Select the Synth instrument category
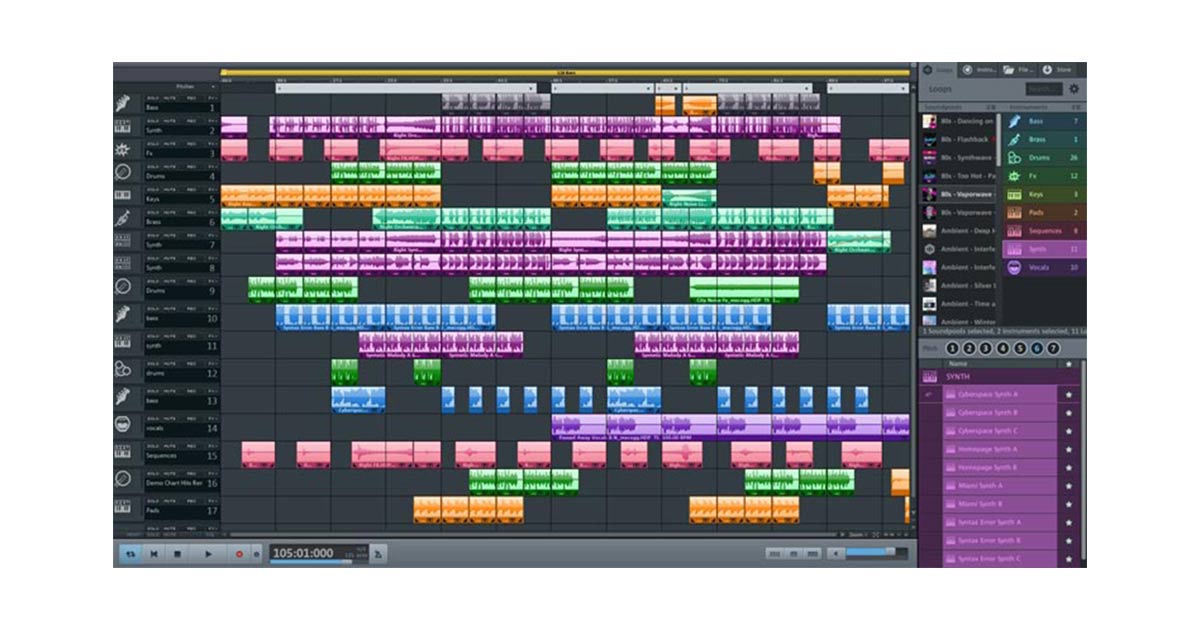This screenshot has width=1200, height=630. coord(1044,249)
